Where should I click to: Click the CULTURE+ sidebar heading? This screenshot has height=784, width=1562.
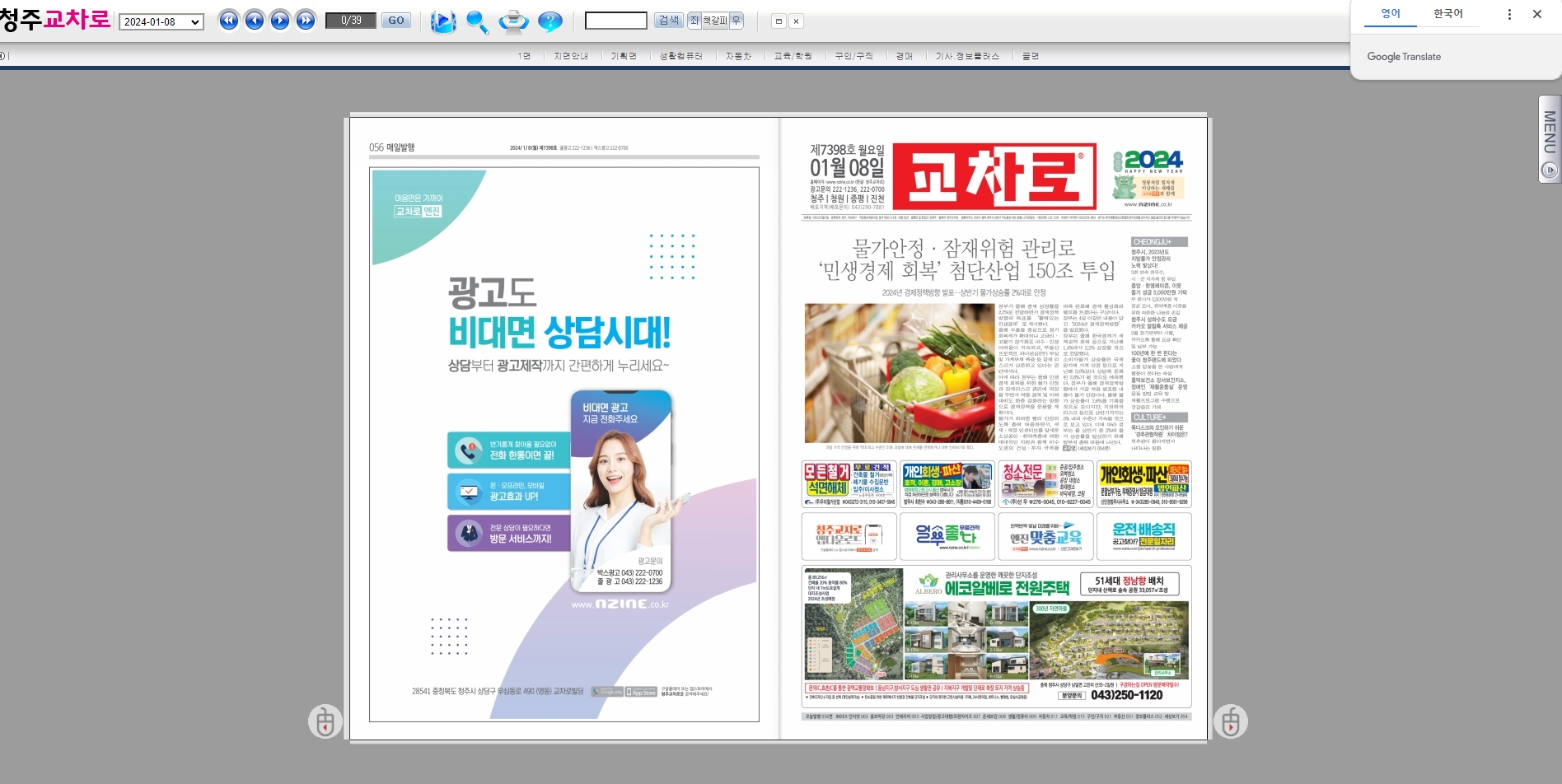coord(1159,418)
